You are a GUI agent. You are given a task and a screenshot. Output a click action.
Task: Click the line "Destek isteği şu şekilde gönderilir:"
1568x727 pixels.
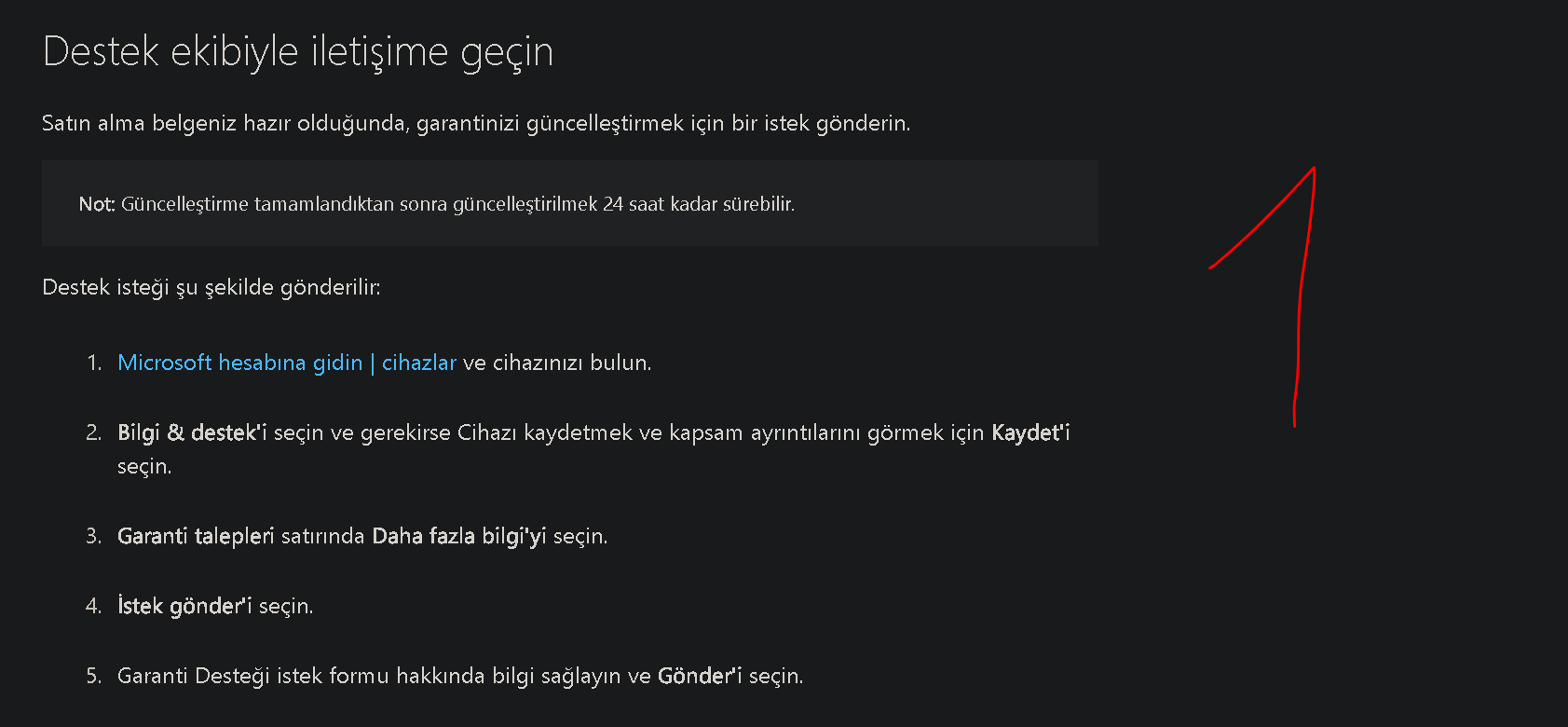(211, 287)
